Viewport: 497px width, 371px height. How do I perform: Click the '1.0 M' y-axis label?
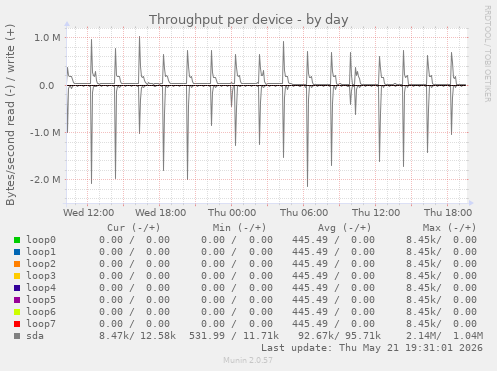[x=47, y=38]
